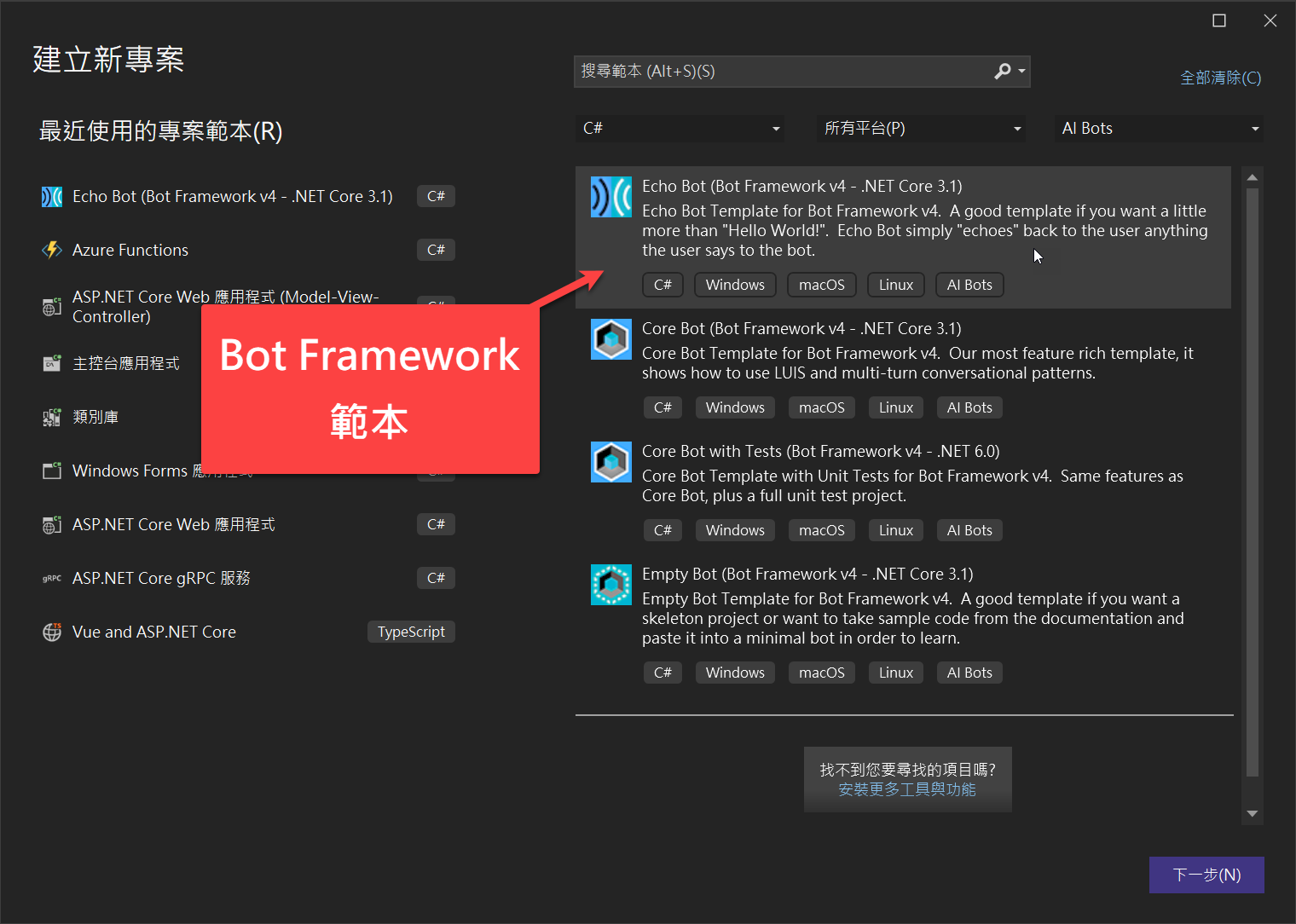
Task: Click Linux tag under Empty Bot result
Action: coord(896,673)
